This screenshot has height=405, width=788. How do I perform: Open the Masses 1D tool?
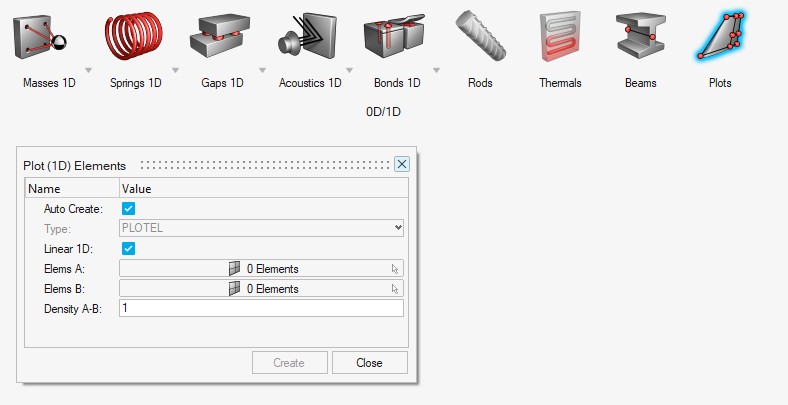coord(40,38)
